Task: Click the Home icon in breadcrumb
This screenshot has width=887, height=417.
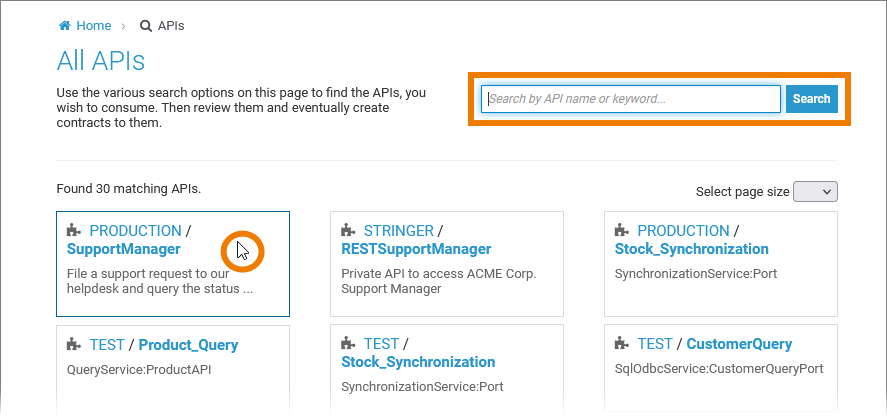Action: click(65, 26)
